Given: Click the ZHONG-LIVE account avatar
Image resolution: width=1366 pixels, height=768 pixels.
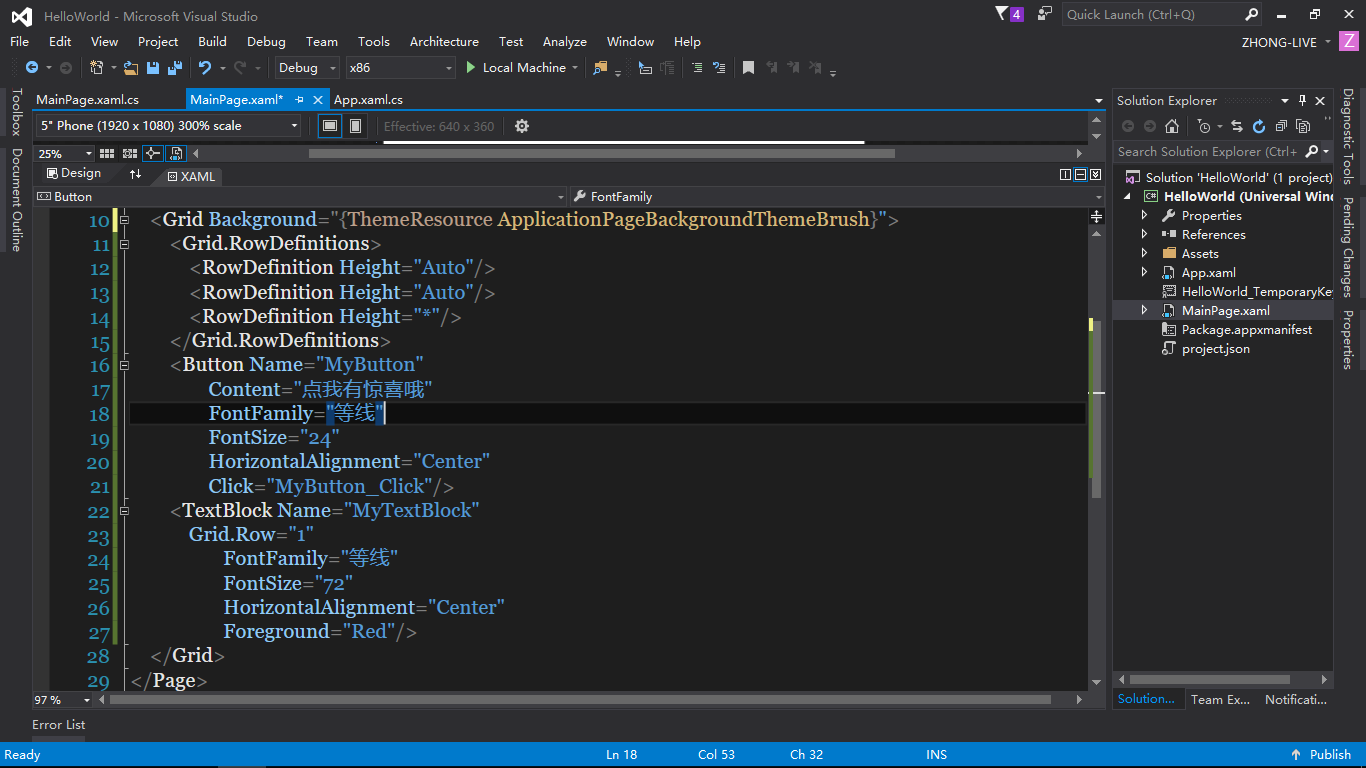Looking at the screenshot, I should coord(1349,41).
